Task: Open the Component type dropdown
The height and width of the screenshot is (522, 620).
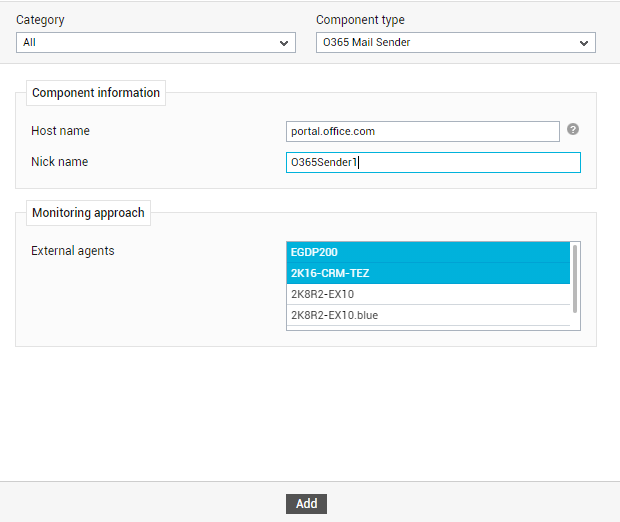Action: [456, 42]
